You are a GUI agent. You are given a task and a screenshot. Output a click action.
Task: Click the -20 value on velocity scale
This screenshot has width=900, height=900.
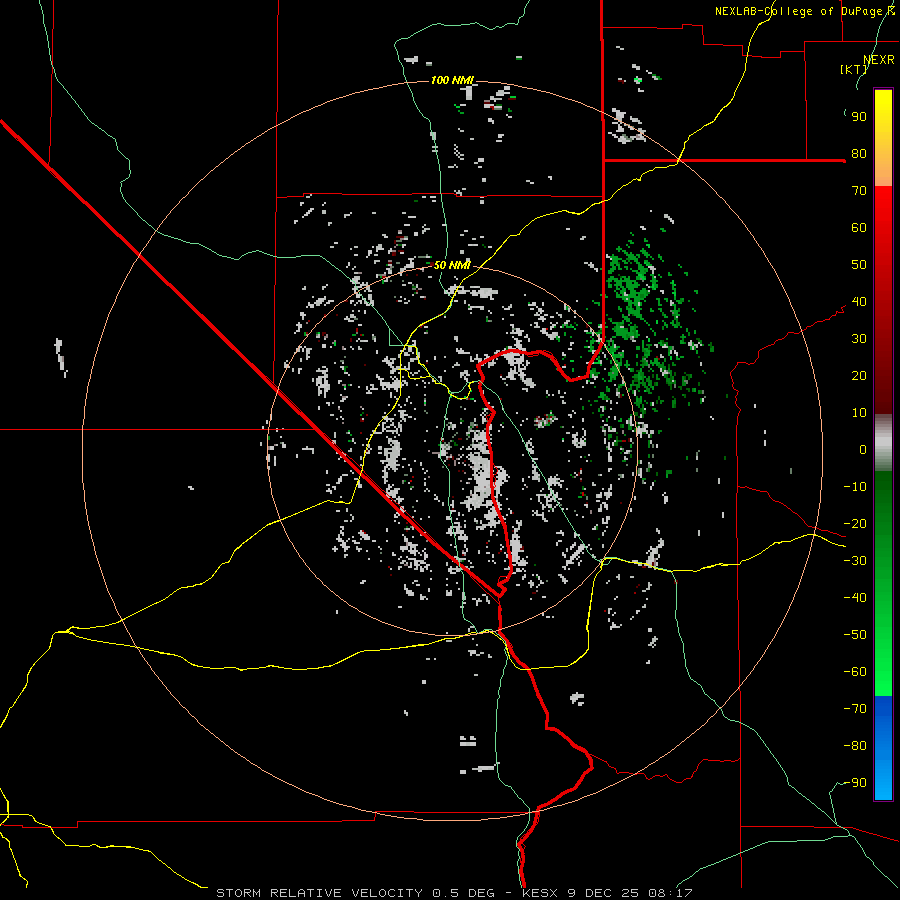[x=855, y=524]
